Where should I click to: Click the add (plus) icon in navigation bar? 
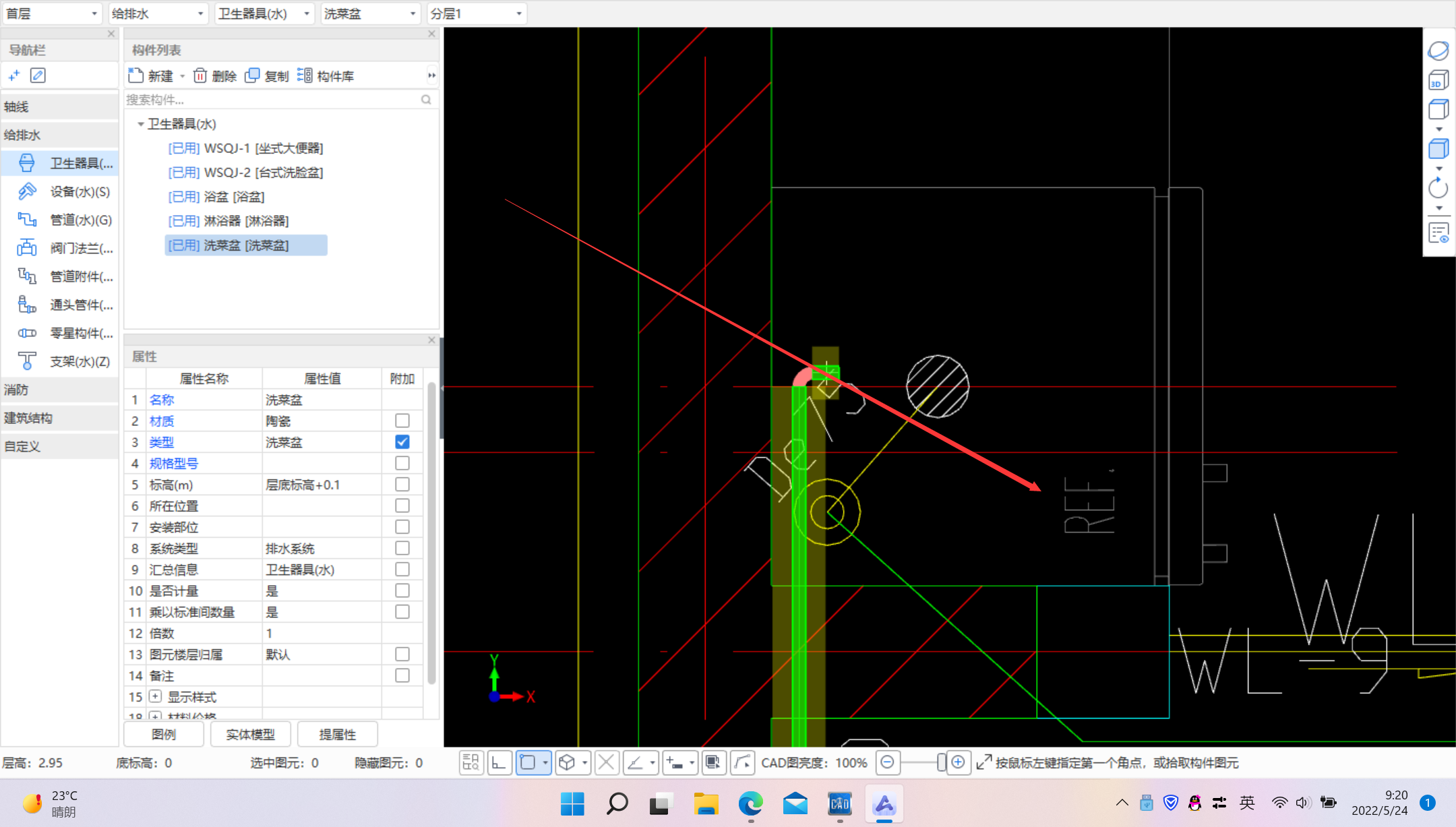[14, 75]
